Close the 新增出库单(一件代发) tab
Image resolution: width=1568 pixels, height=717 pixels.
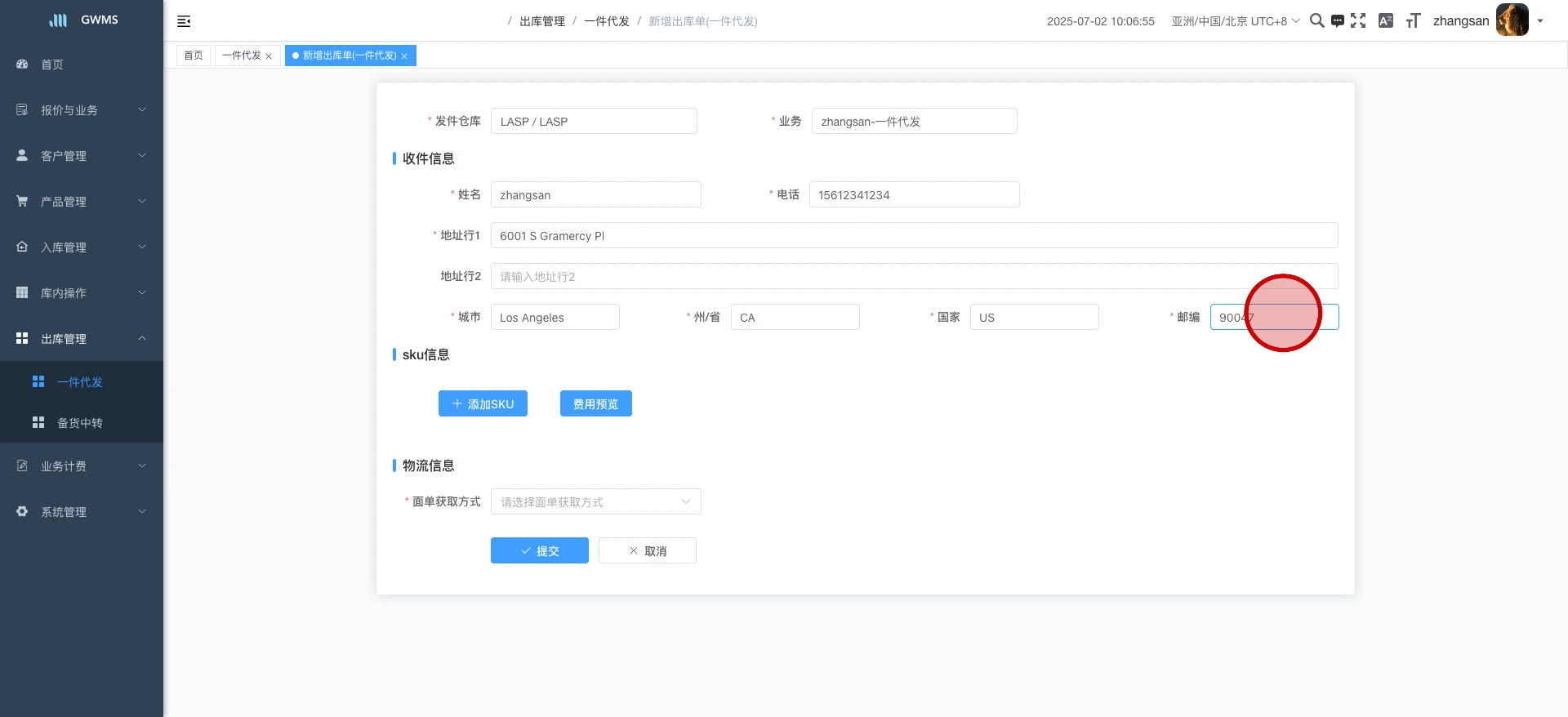pos(404,56)
